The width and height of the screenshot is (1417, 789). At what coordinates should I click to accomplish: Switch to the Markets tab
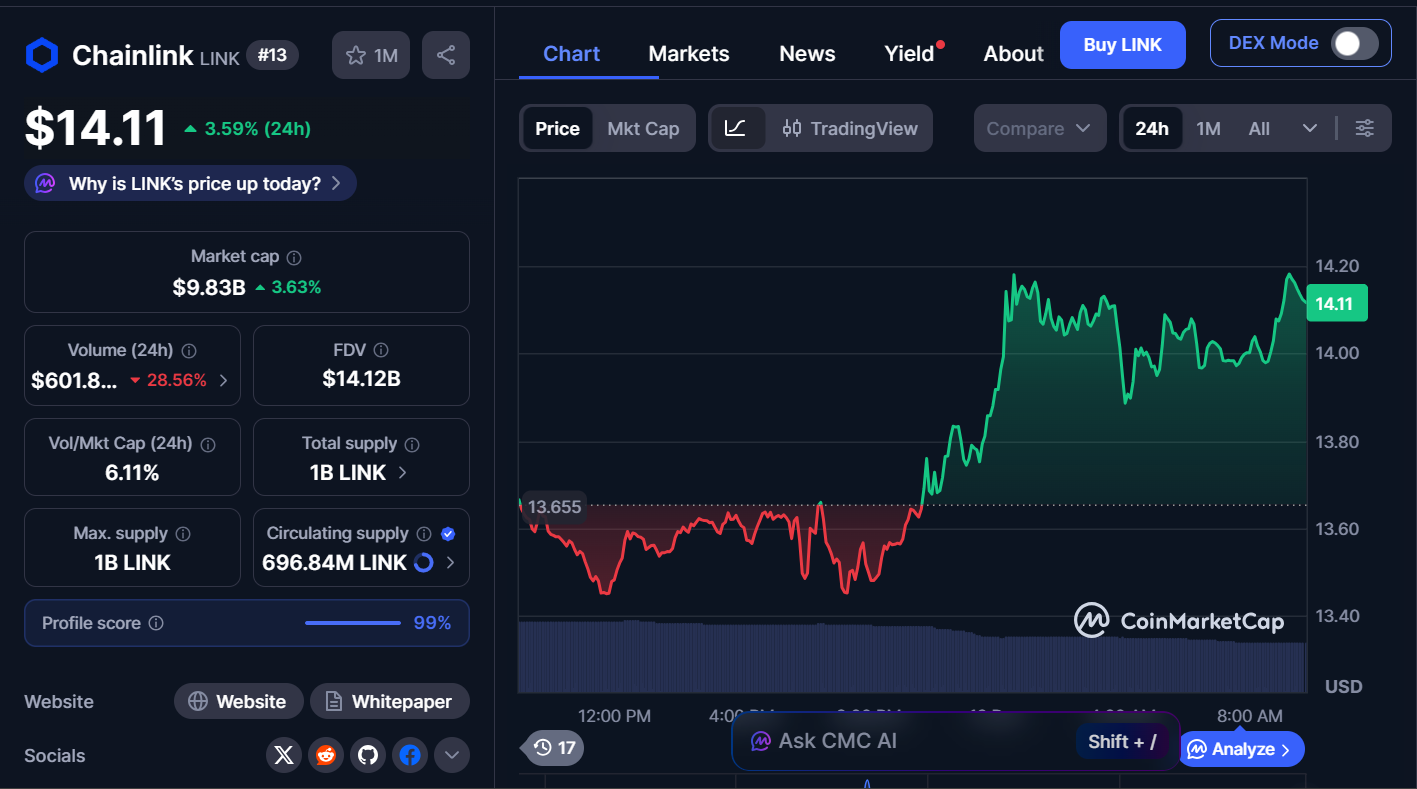[x=688, y=53]
